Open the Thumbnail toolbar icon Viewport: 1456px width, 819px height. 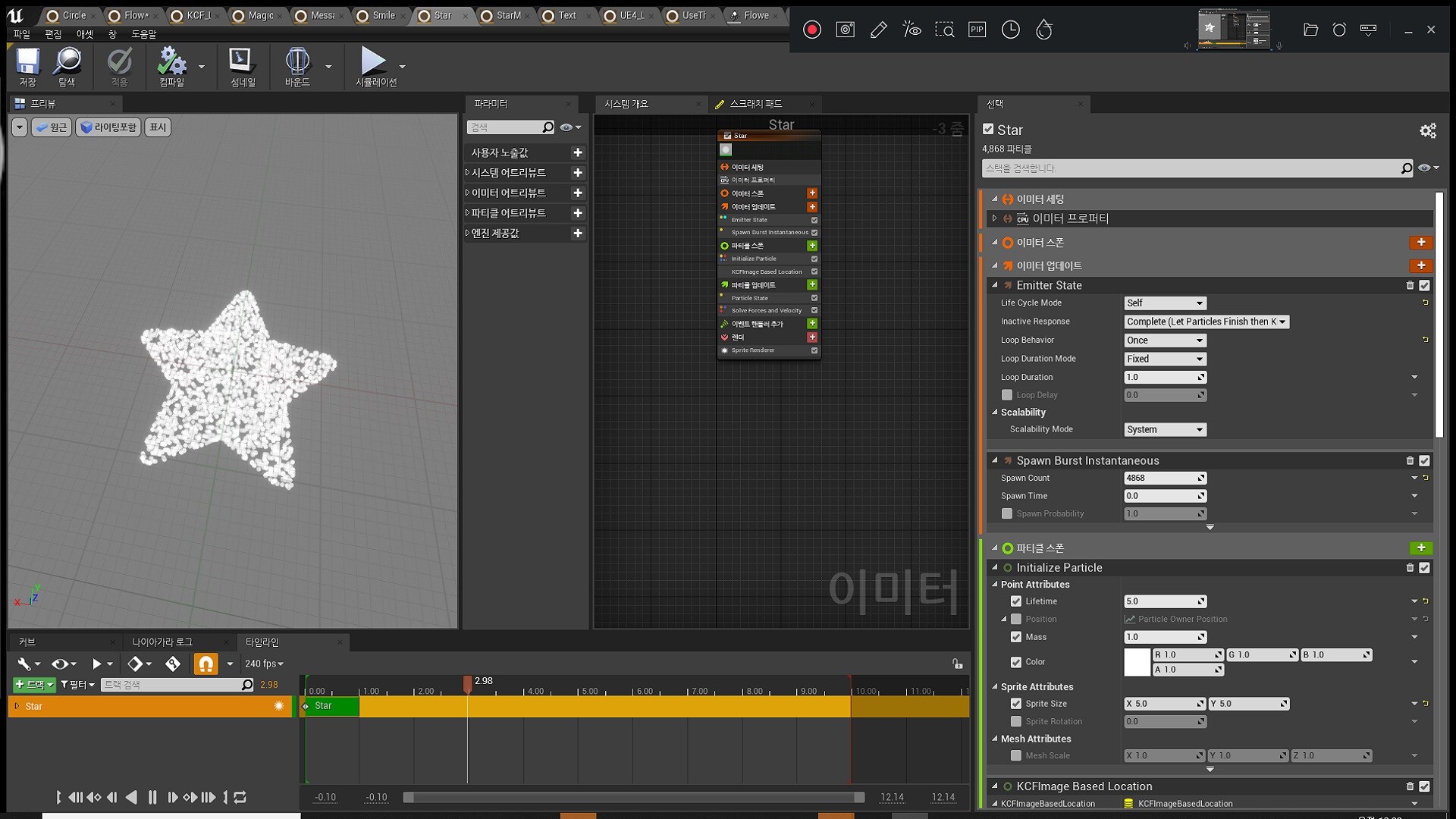(243, 62)
